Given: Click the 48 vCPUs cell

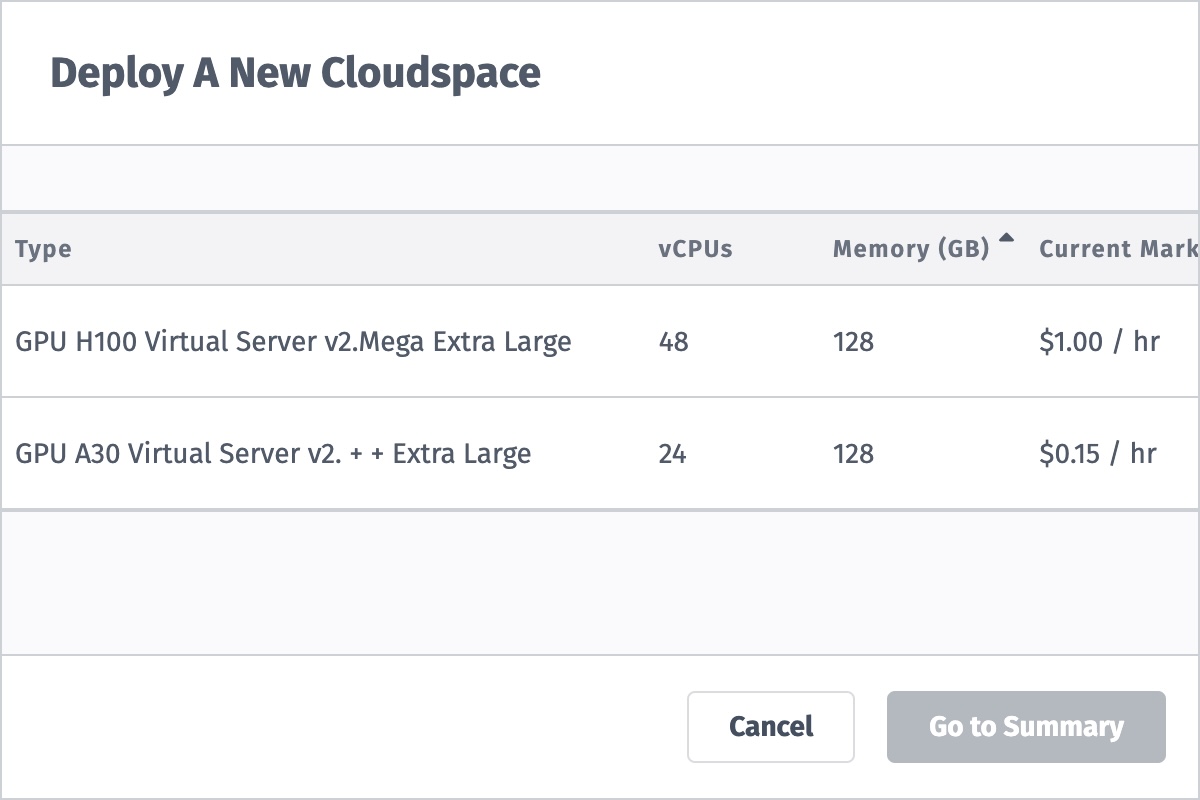Looking at the screenshot, I should coord(673,342).
